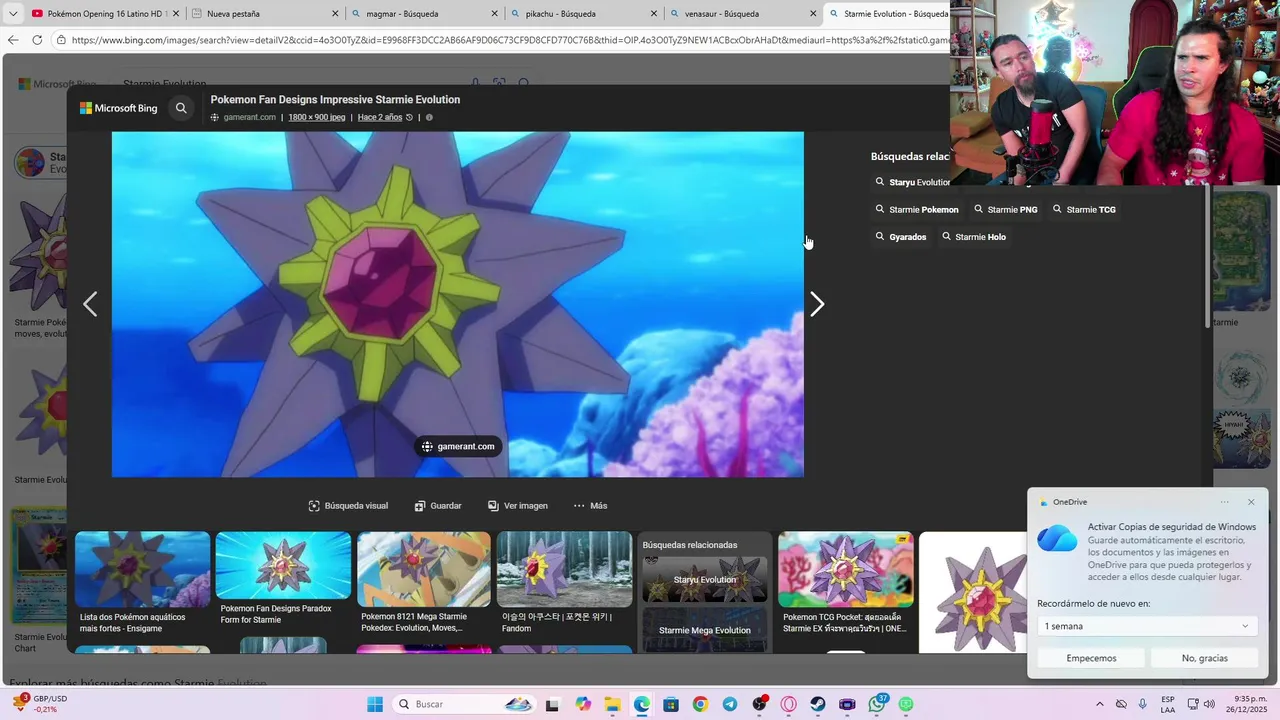Screen dimensions: 1280x720
Task: Click the Bing URL in the address bar
Action: click(509, 40)
